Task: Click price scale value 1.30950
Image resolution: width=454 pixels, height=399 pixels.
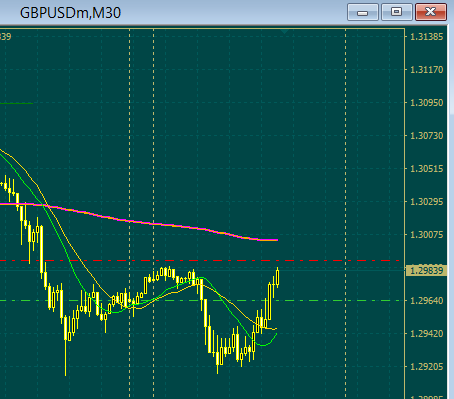Action: point(427,103)
